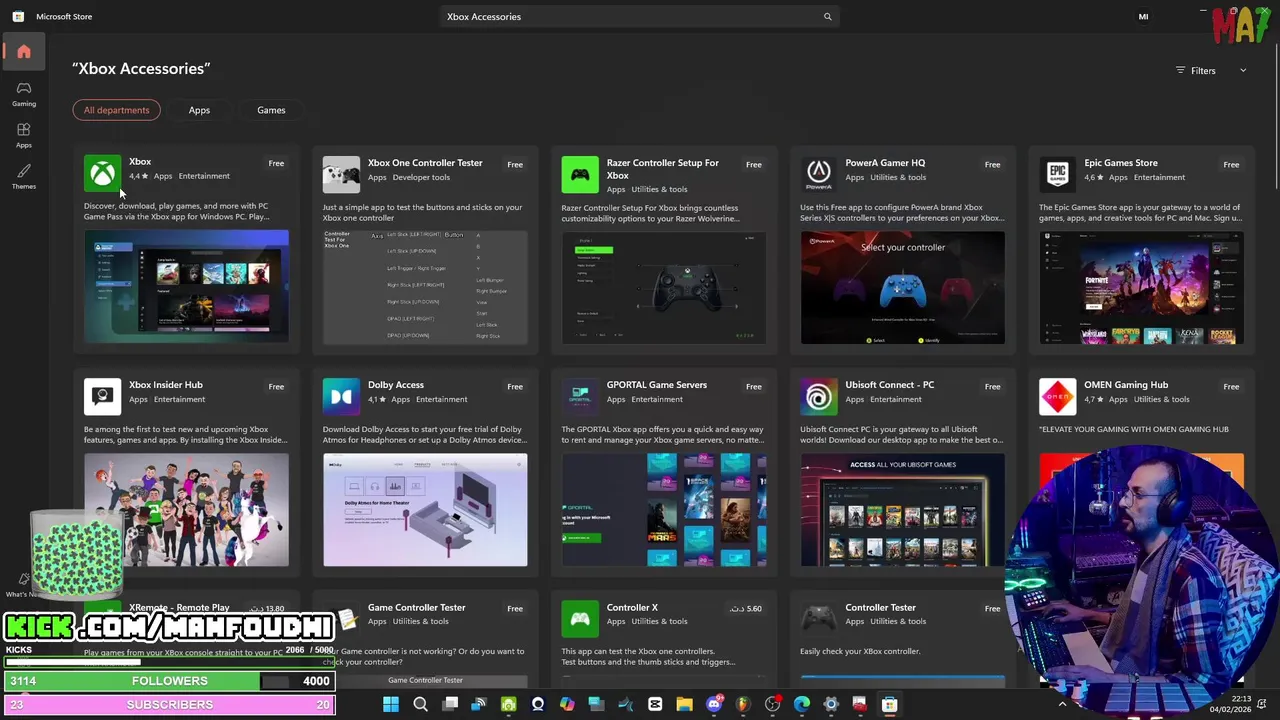Open Game Controller Tester title
The height and width of the screenshot is (720, 1280).
(417, 607)
